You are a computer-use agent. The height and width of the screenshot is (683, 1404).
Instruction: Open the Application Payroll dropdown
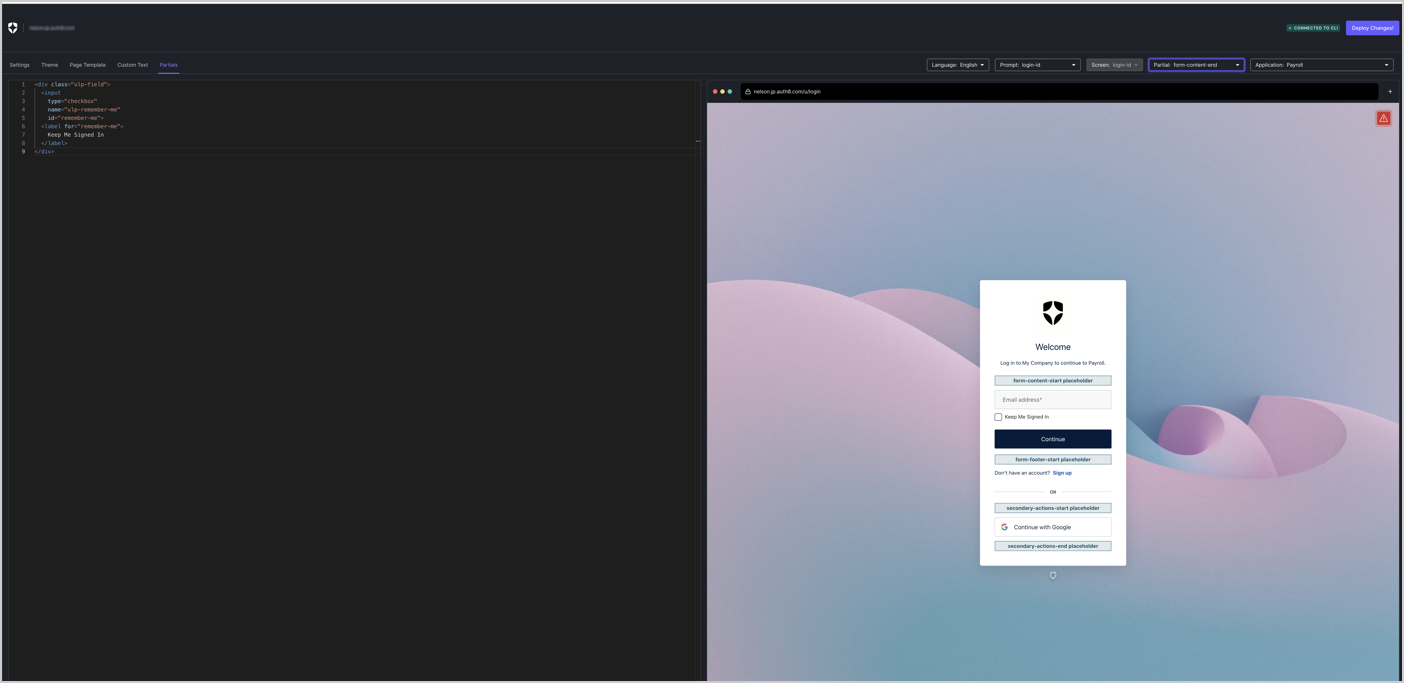click(x=1322, y=65)
